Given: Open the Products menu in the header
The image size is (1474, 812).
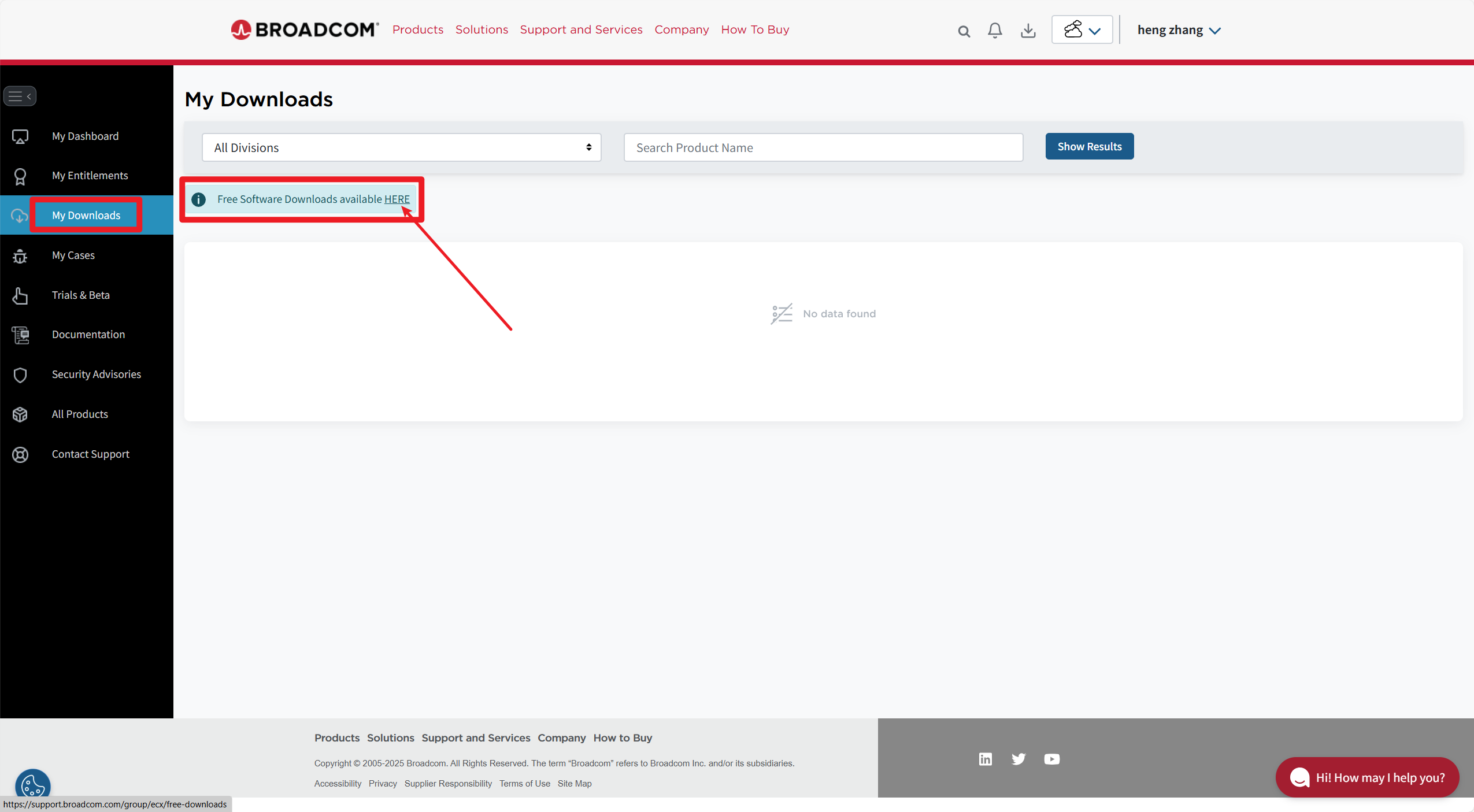Looking at the screenshot, I should (x=418, y=29).
